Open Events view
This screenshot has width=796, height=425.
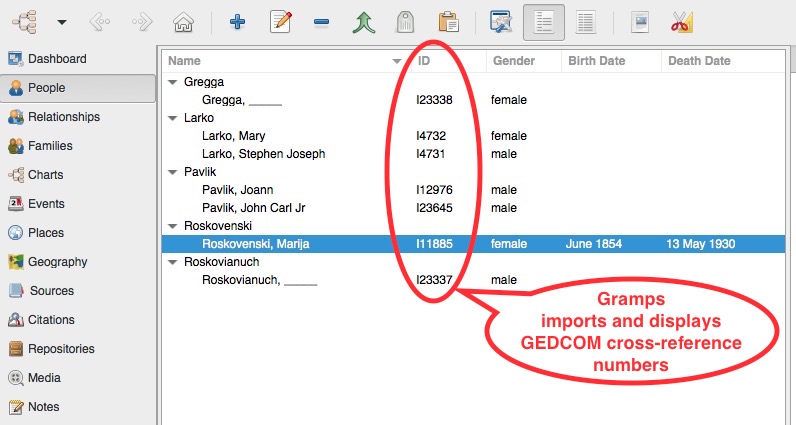78,204
